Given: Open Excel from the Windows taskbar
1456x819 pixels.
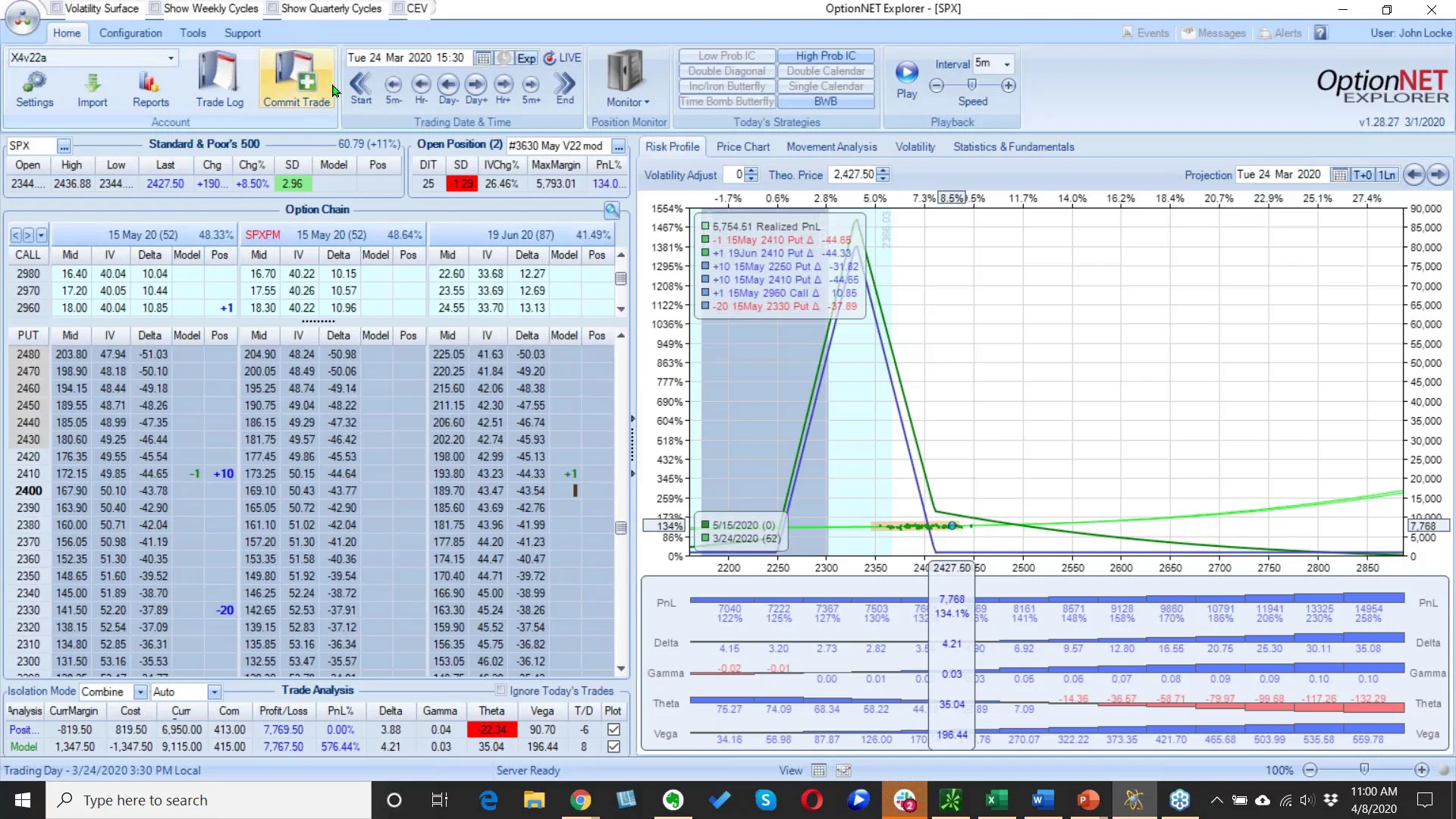Looking at the screenshot, I should coord(996,800).
